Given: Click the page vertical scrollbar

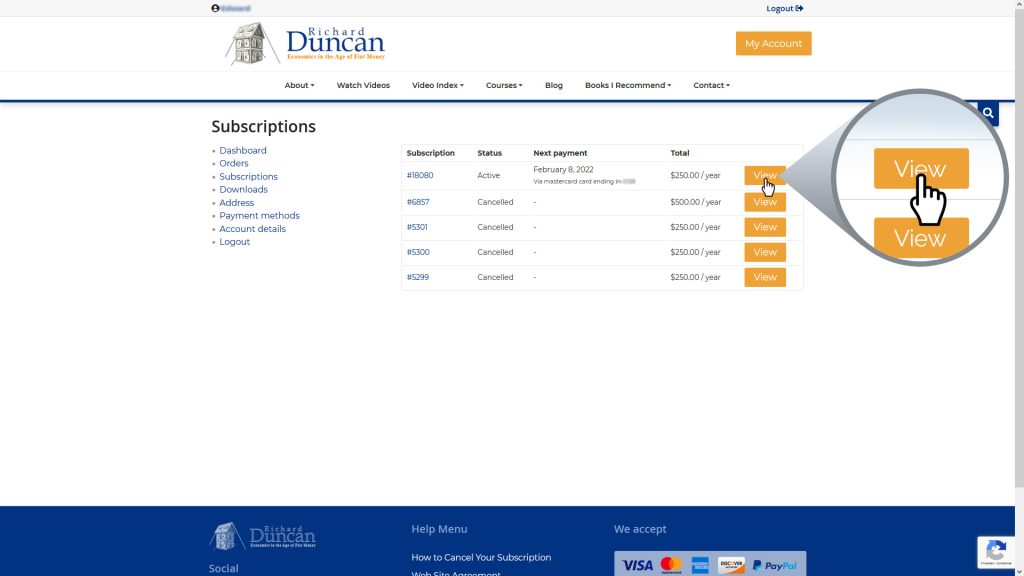Looking at the screenshot, I should [1019, 248].
